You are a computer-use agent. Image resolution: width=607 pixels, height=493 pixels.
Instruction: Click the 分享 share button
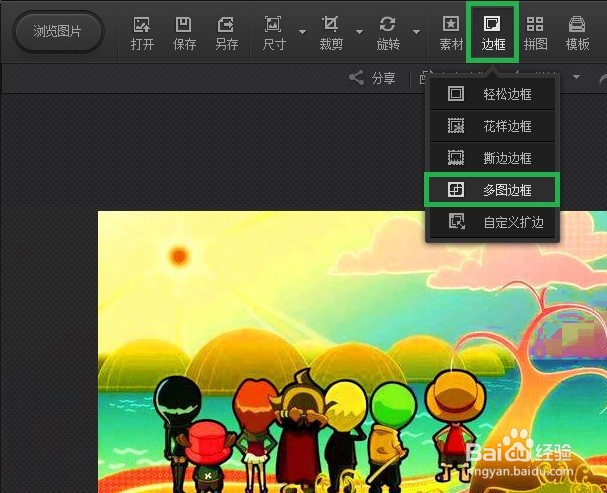[372, 78]
